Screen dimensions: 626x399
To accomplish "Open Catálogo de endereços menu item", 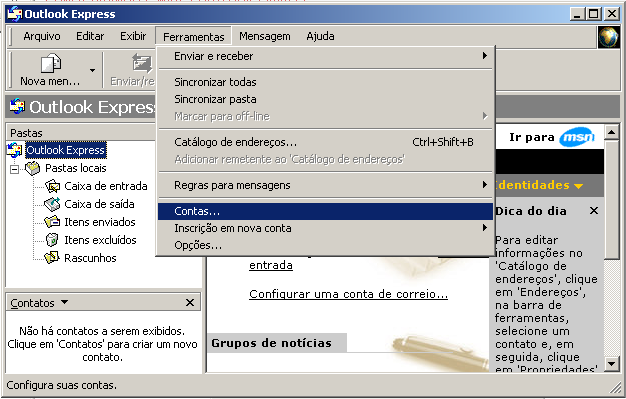I will (325, 142).
